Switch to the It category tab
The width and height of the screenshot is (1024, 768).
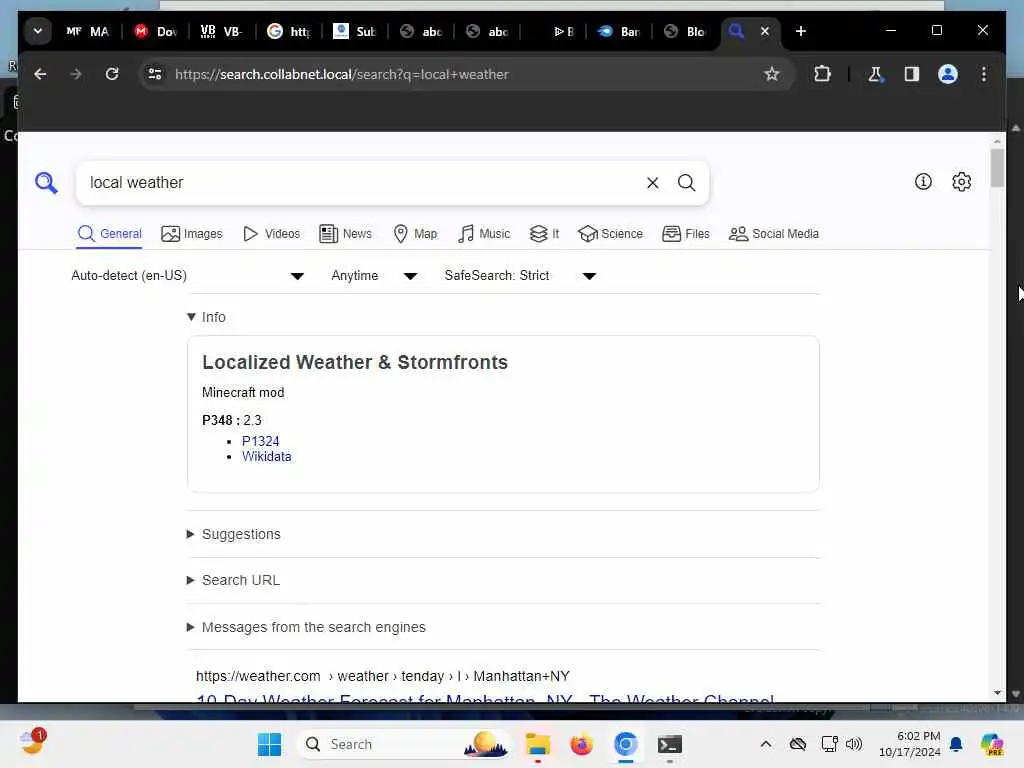tap(544, 234)
